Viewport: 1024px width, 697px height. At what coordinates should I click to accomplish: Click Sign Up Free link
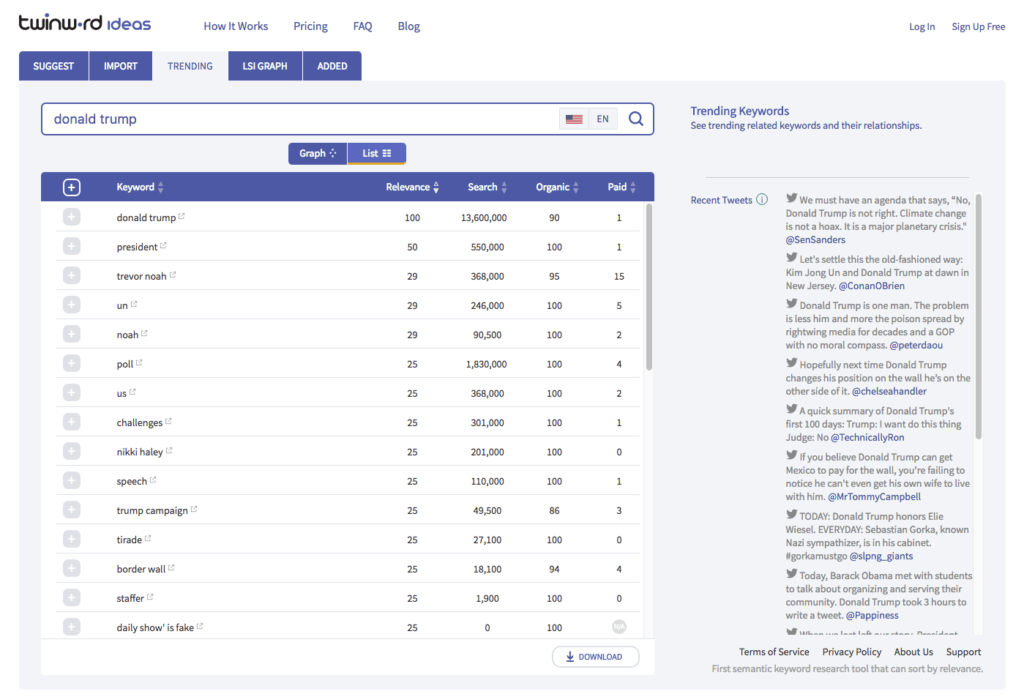point(978,27)
